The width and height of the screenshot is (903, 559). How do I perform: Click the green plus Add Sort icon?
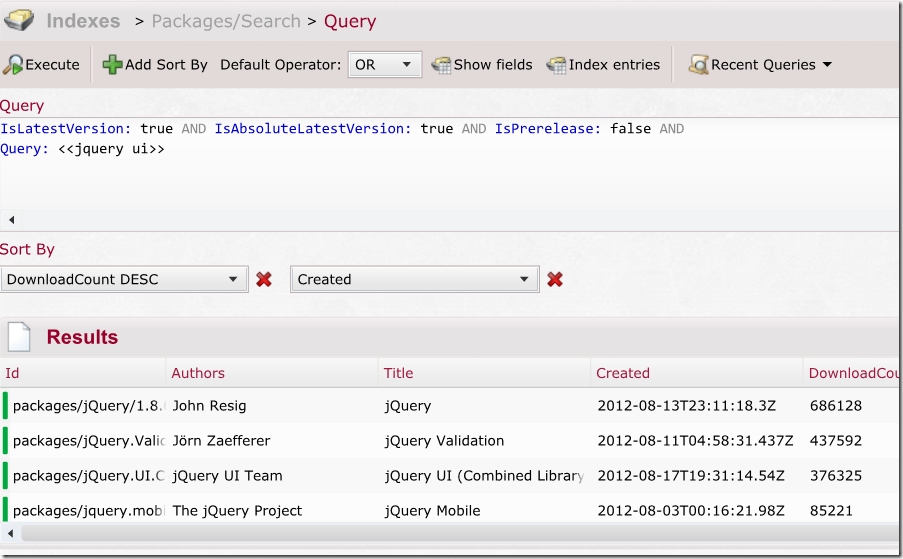coord(112,64)
